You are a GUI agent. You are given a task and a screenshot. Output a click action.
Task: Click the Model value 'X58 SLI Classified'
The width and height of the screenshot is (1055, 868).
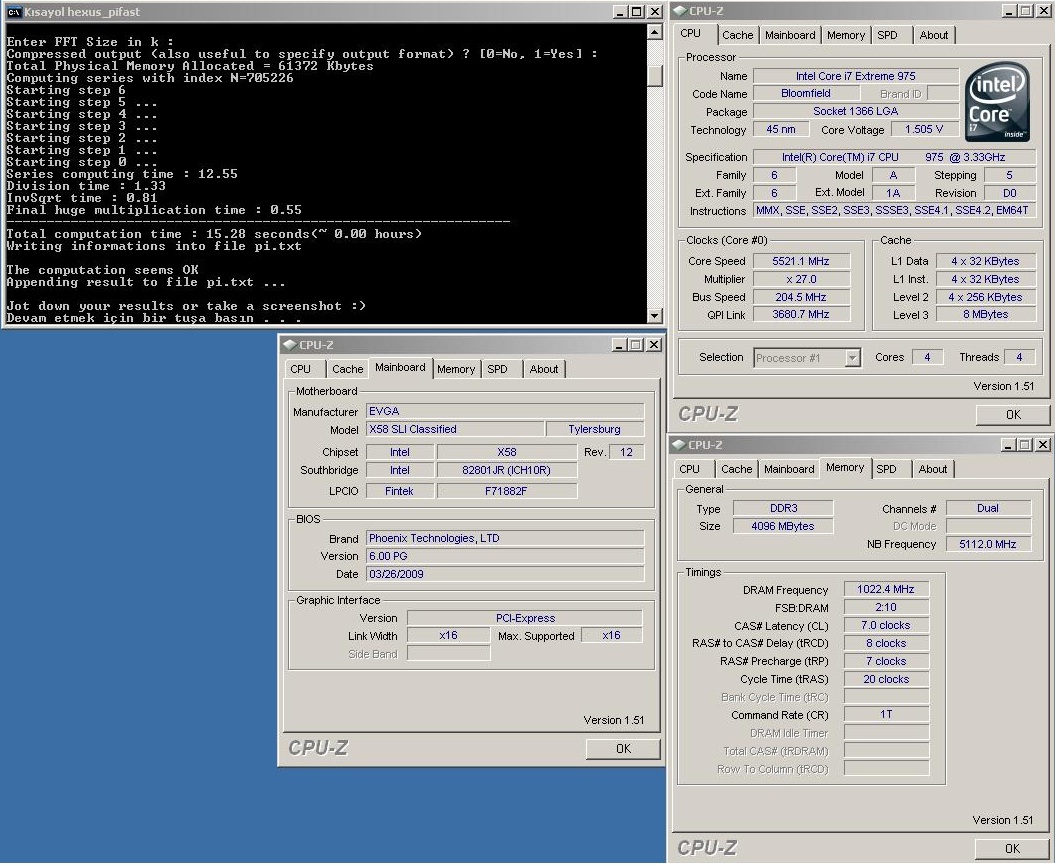pyautogui.click(x=455, y=429)
